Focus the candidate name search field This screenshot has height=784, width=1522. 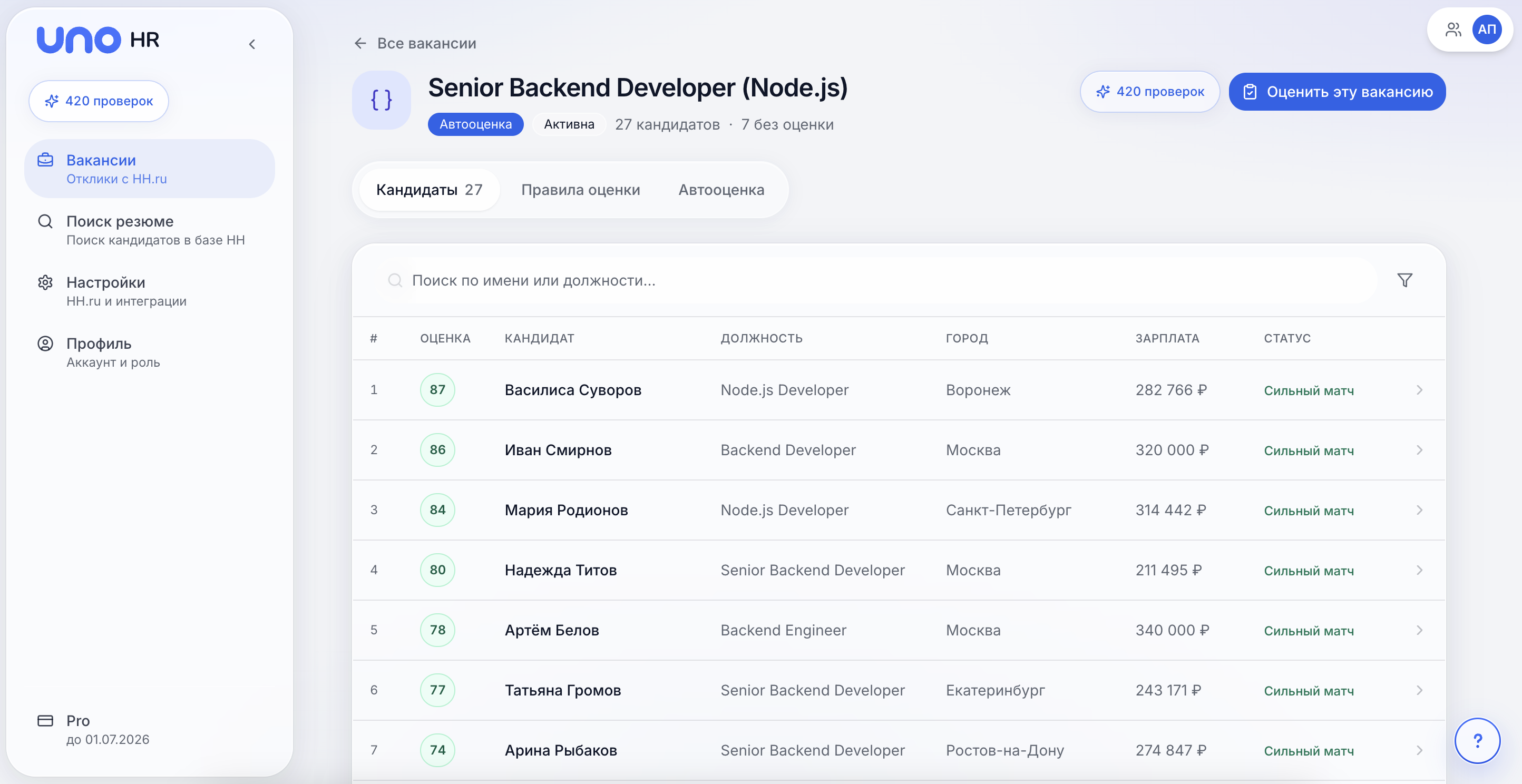879,280
